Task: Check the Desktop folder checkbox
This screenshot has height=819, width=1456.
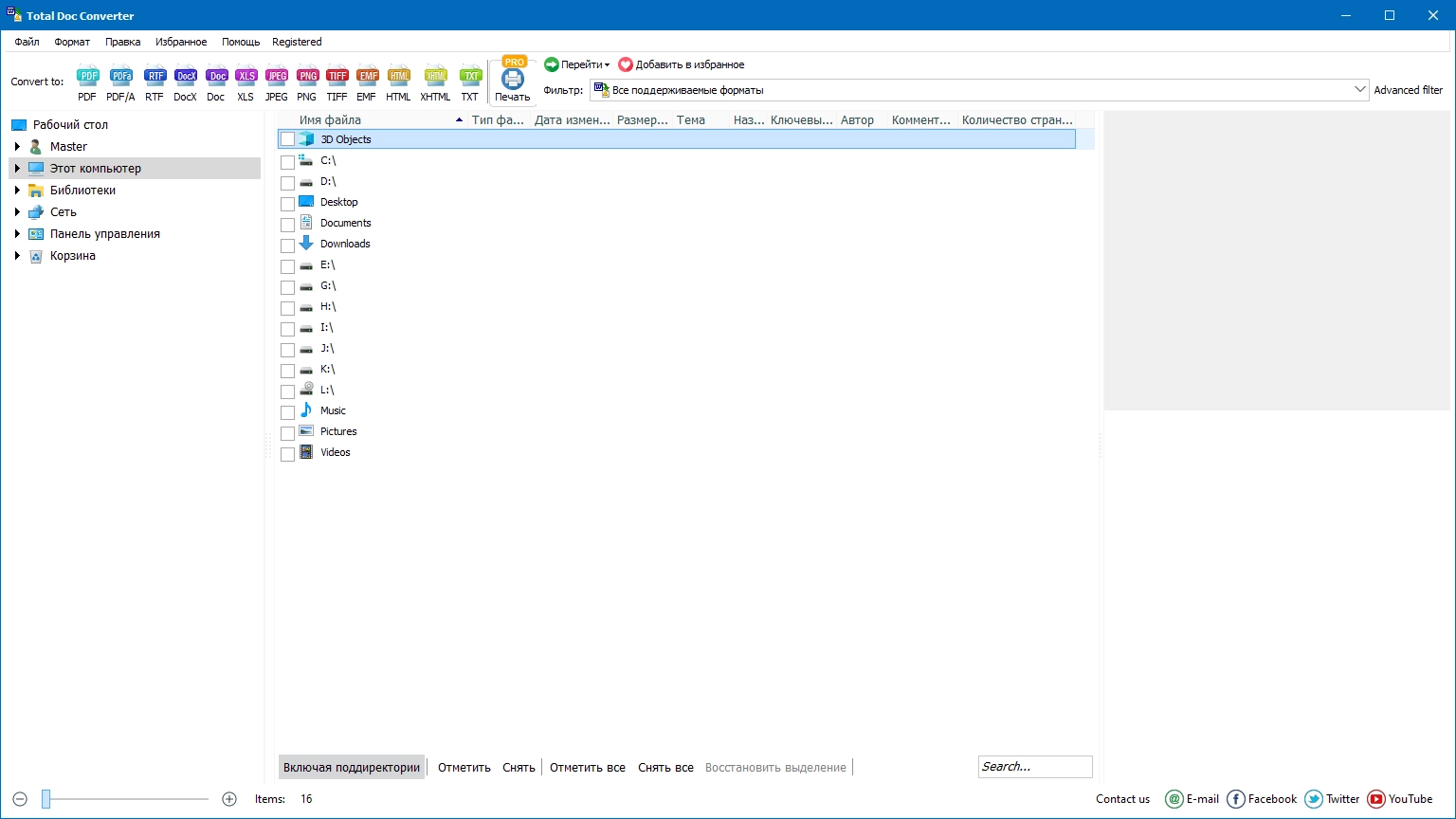Action: (x=287, y=204)
